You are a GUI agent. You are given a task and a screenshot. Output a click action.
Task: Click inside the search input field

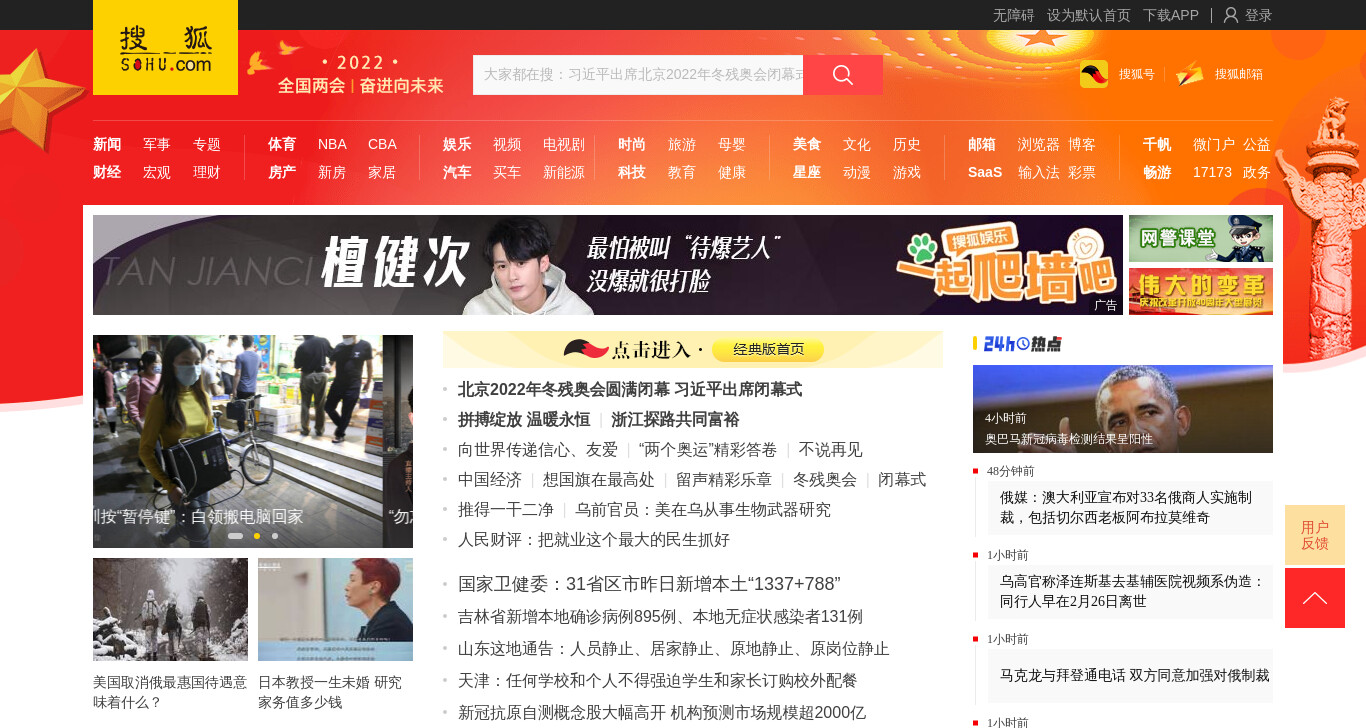(x=638, y=75)
